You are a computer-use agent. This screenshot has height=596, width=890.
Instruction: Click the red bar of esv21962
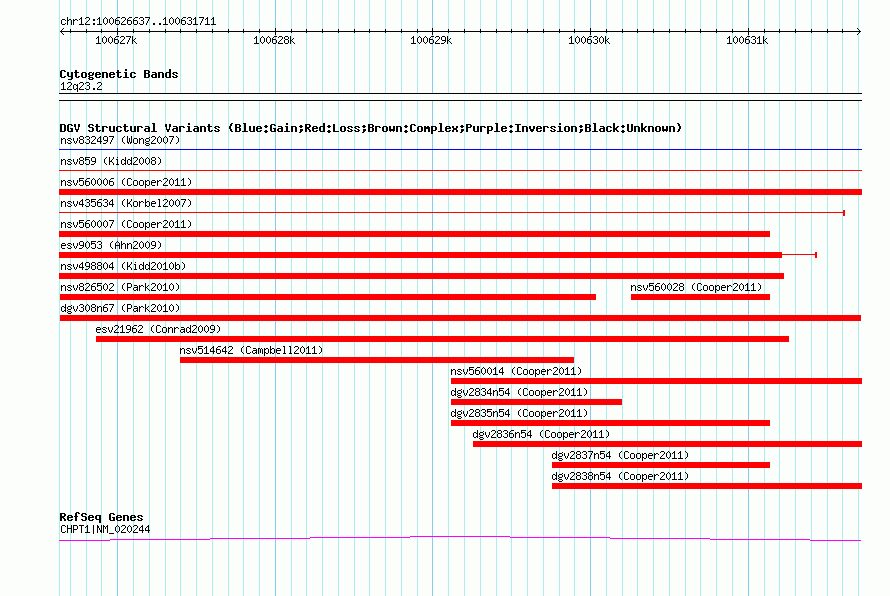[442, 339]
